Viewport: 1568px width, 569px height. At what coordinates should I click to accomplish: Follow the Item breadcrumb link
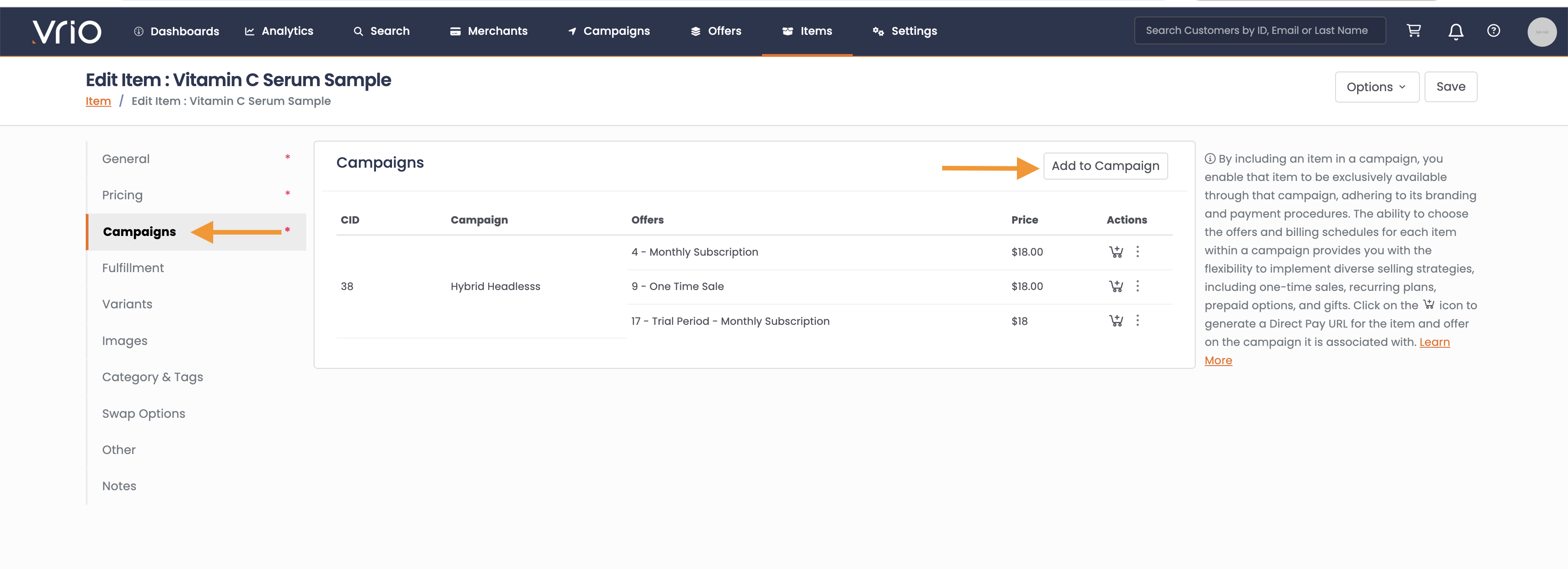pyautogui.click(x=98, y=101)
